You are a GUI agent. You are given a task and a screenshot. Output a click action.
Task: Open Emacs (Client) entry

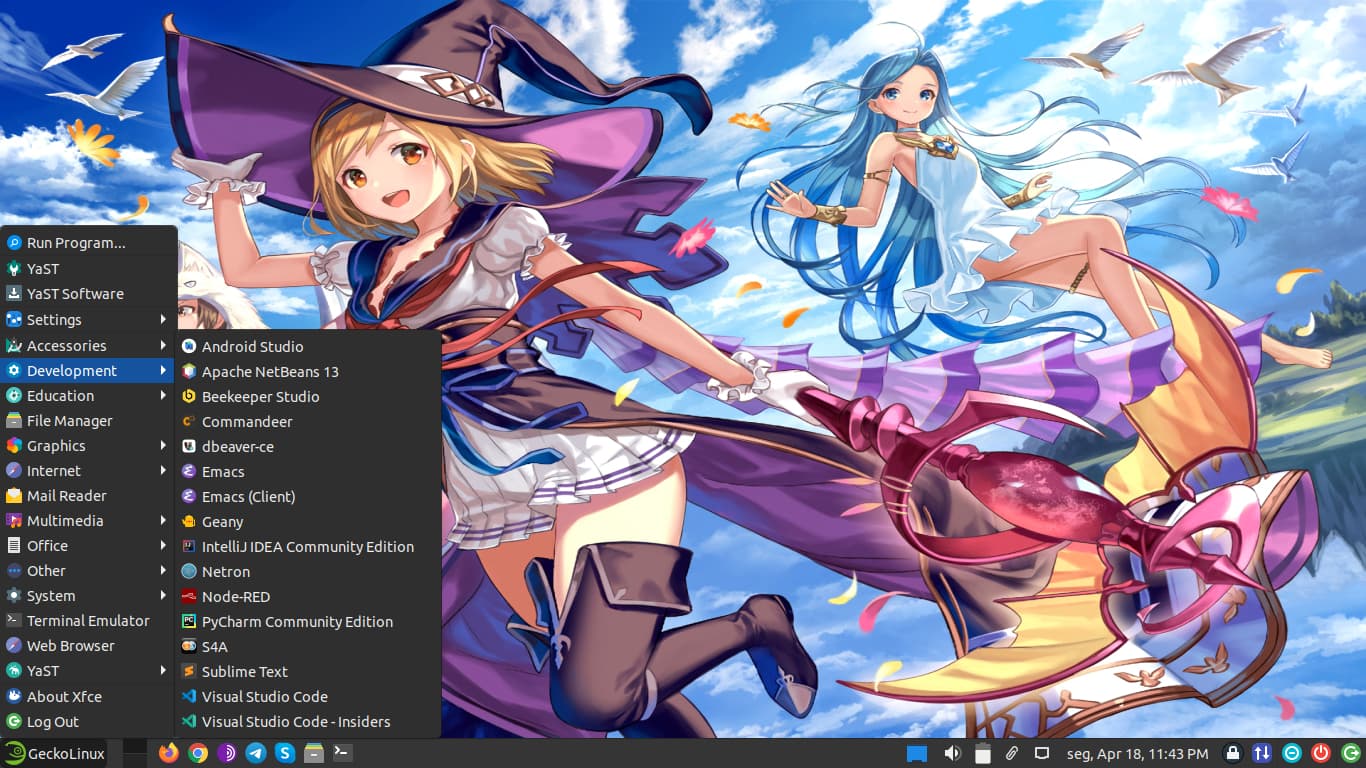[308, 496]
